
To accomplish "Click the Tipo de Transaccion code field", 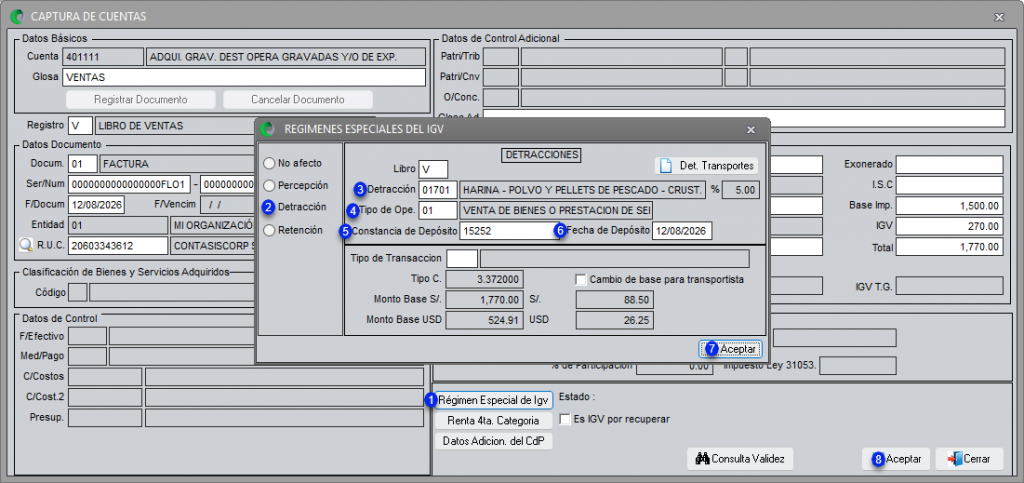I will (462, 258).
